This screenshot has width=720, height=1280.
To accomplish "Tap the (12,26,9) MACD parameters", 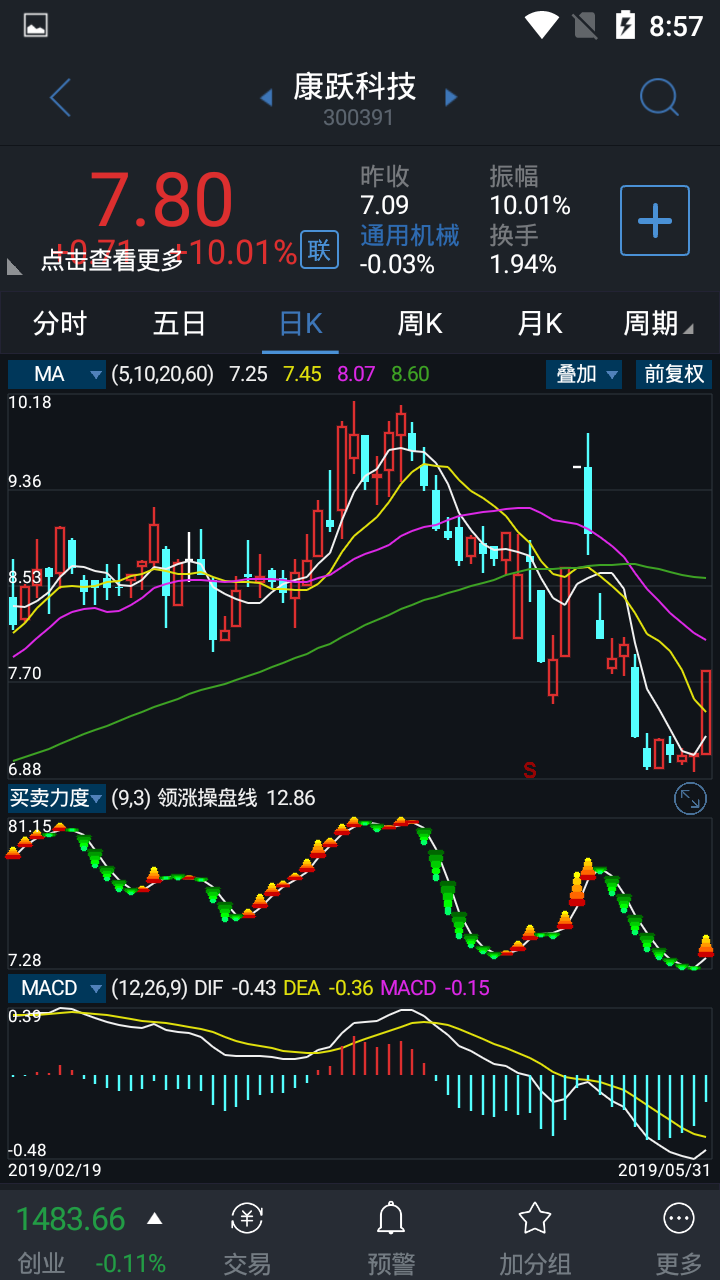I will coord(149,988).
